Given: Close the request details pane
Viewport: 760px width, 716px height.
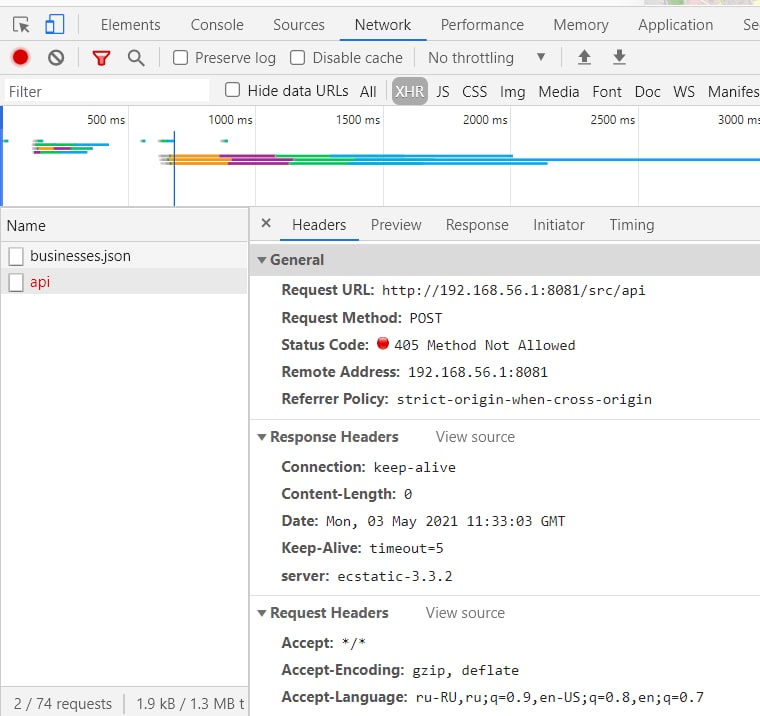Looking at the screenshot, I should coord(266,224).
